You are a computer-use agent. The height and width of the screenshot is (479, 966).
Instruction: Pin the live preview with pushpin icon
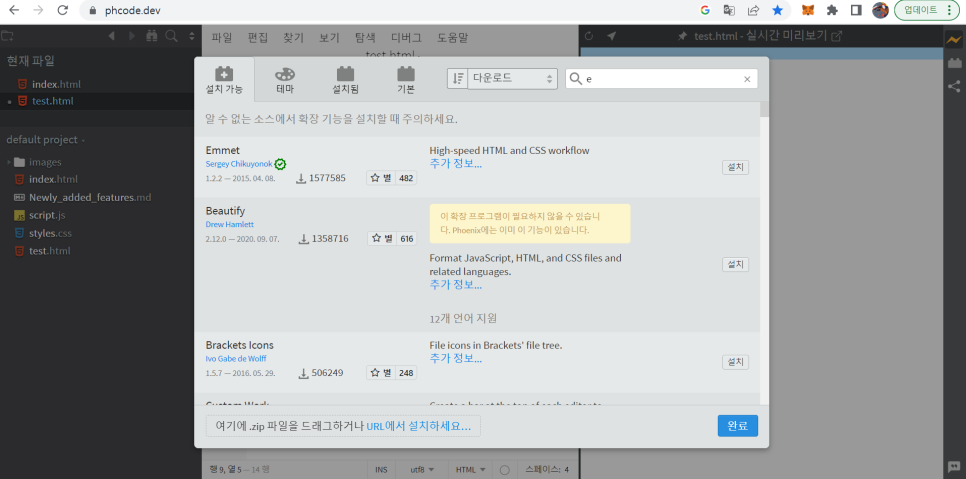click(682, 36)
